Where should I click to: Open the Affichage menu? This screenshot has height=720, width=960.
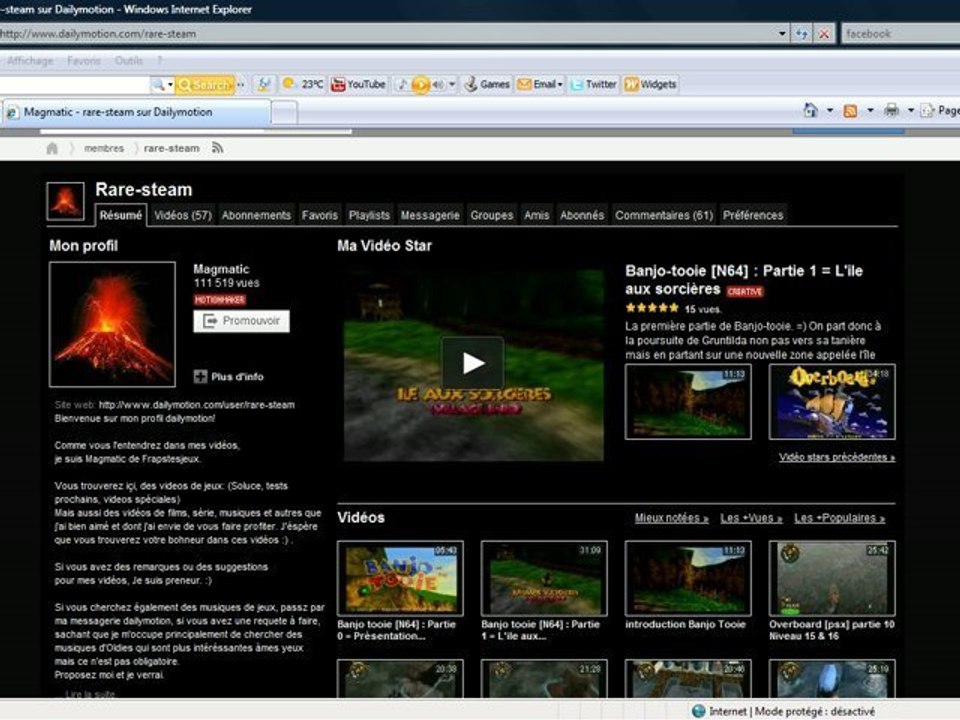coord(30,61)
